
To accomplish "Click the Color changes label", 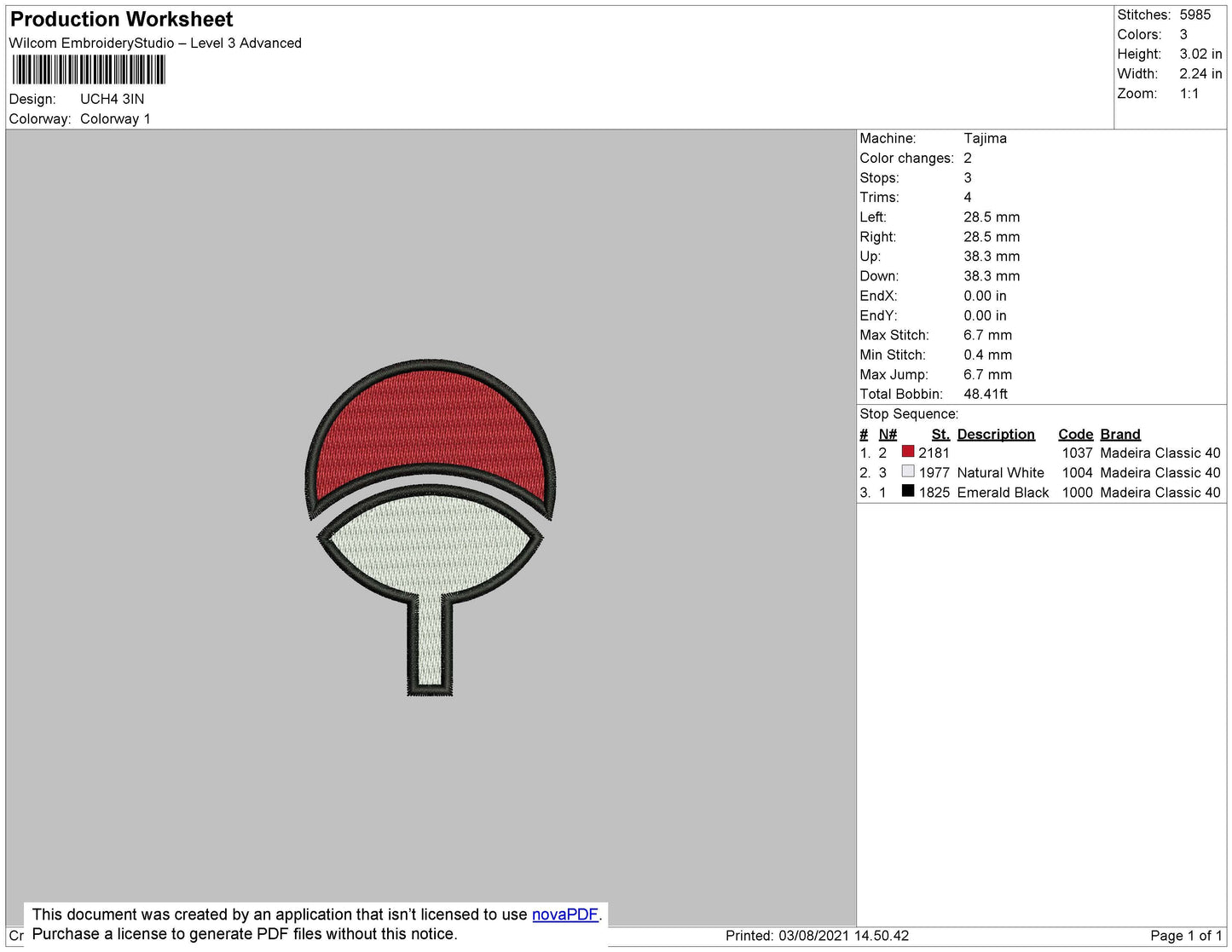I will tap(906, 159).
